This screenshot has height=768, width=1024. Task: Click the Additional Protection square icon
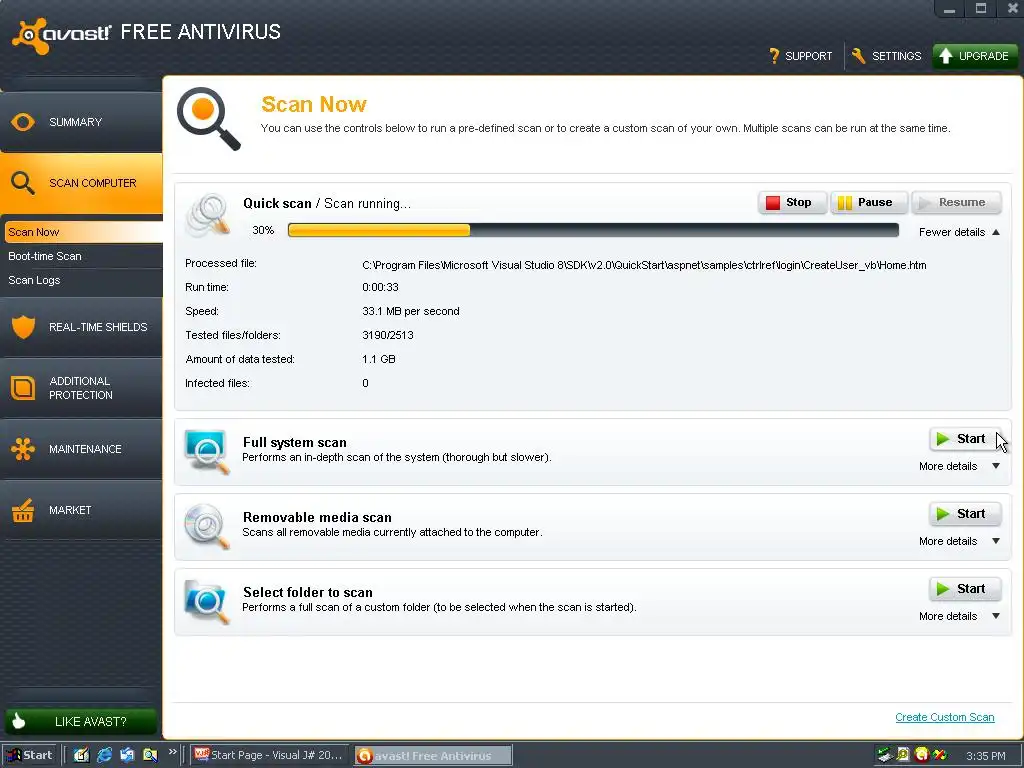(x=23, y=388)
